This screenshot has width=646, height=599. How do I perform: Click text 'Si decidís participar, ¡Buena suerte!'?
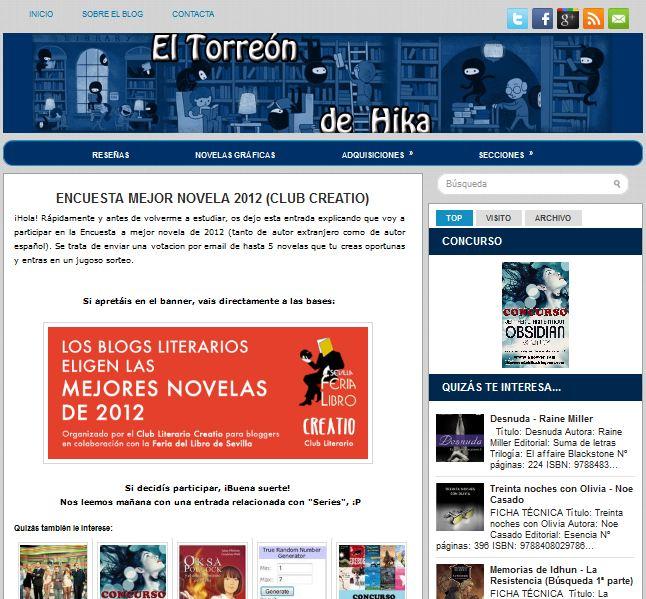click(207, 488)
